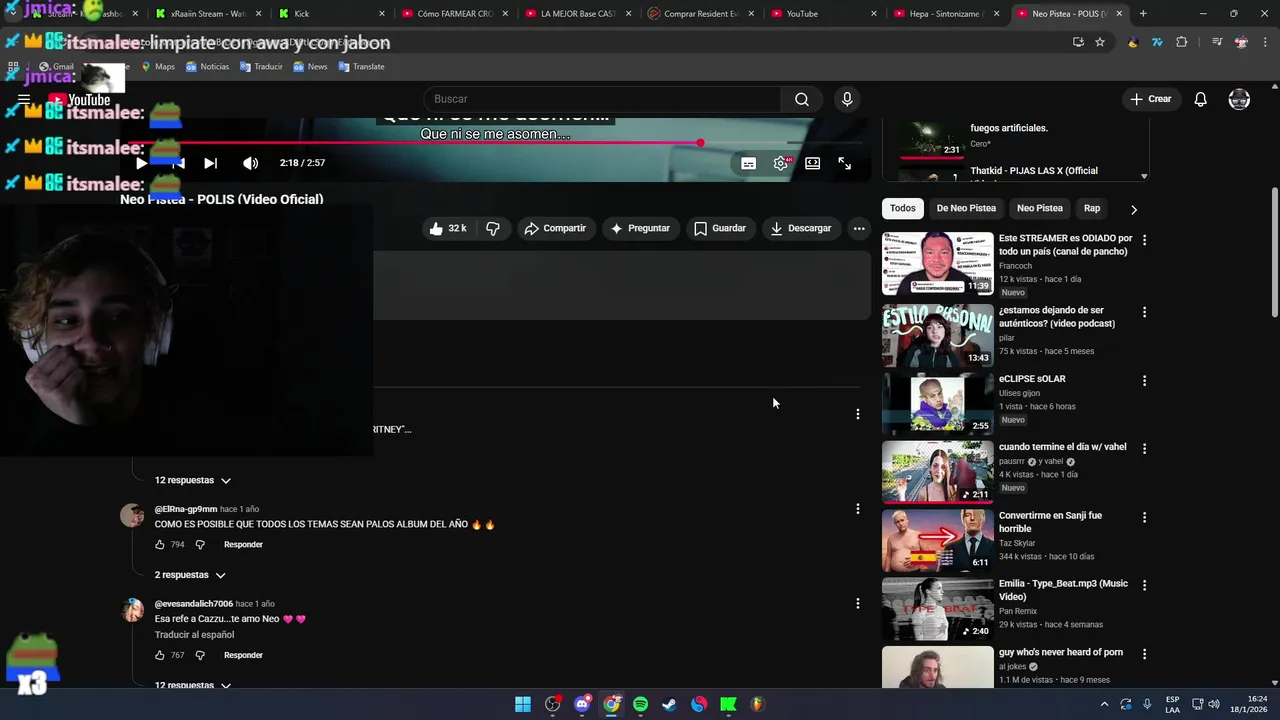Screen dimensions: 1280x720
Task: Click the Descargar button
Action: click(x=801, y=228)
